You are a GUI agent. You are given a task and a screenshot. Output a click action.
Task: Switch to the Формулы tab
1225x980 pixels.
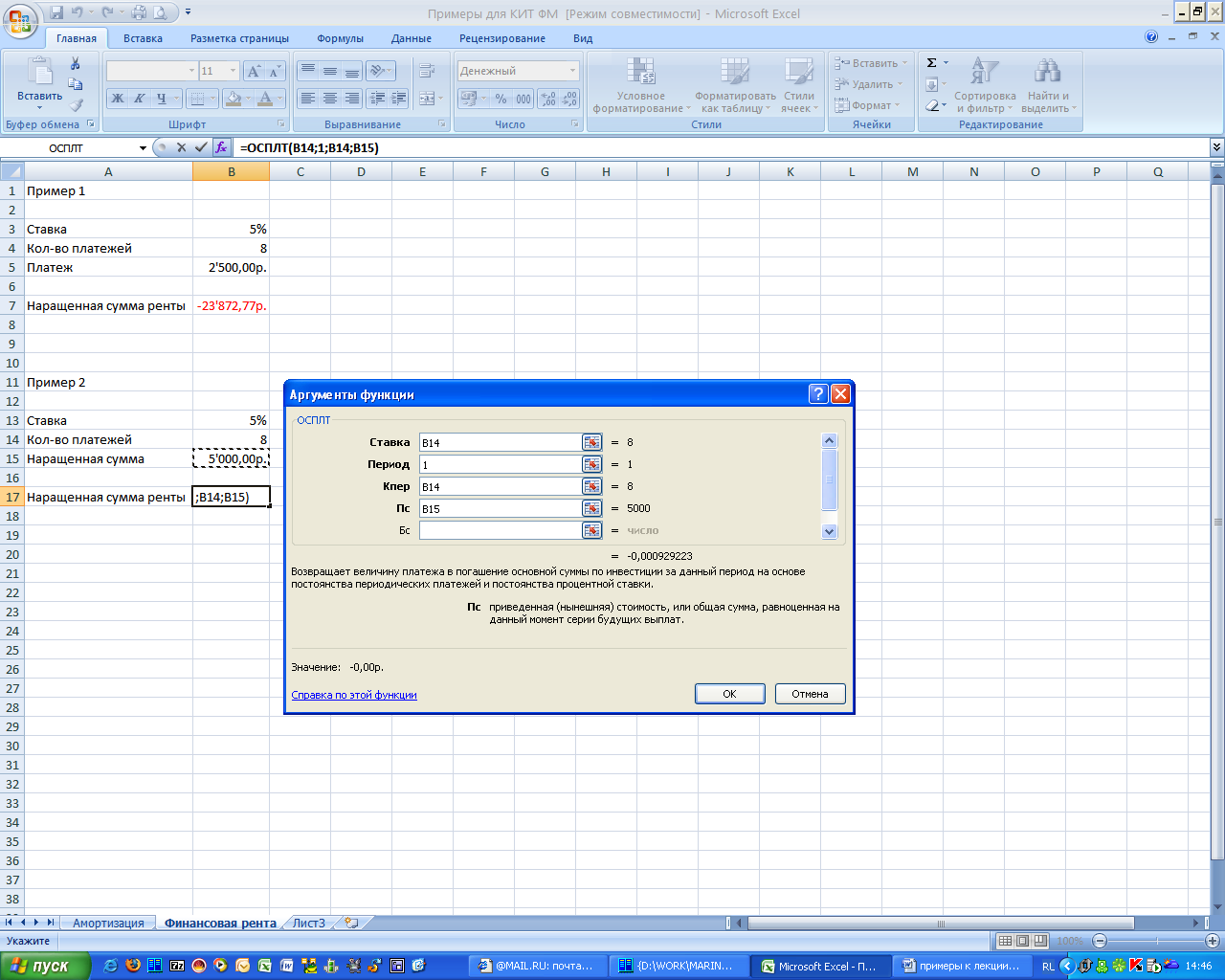340,38
